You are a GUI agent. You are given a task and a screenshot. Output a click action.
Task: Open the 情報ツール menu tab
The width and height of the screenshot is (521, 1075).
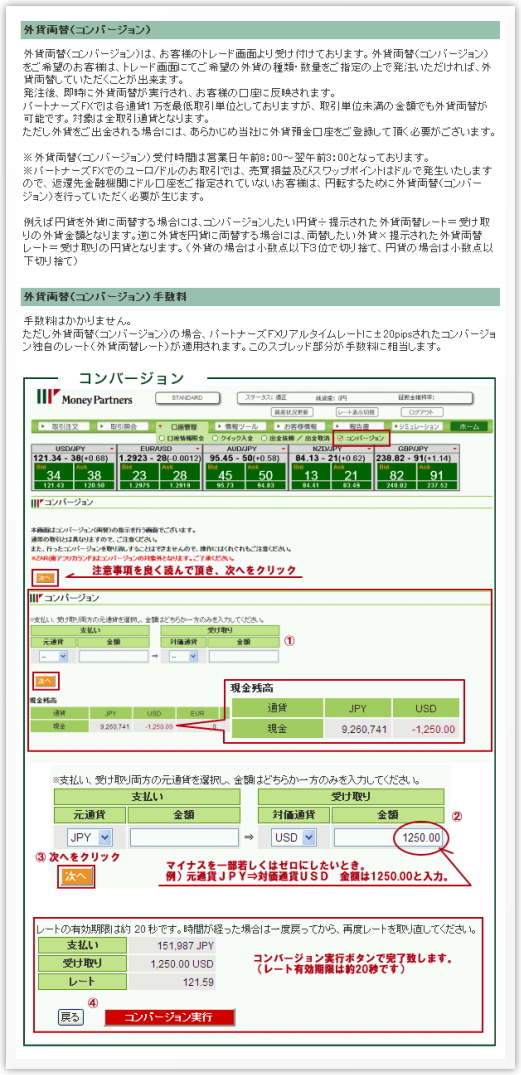pyautogui.click(x=239, y=426)
